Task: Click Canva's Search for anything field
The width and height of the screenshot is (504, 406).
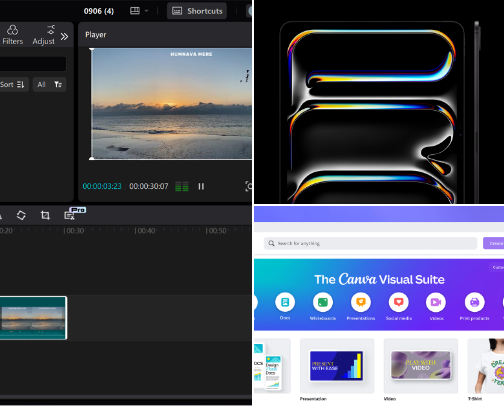Action: pos(370,243)
